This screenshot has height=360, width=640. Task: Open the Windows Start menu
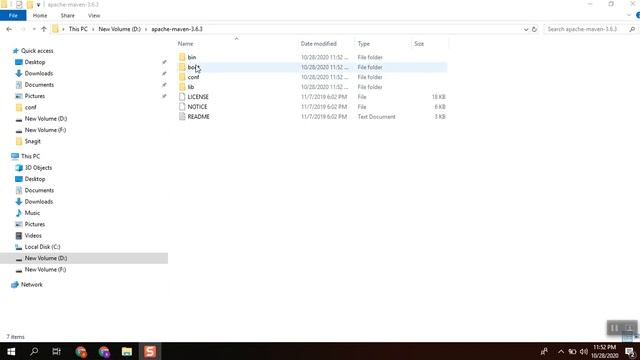click(11, 351)
